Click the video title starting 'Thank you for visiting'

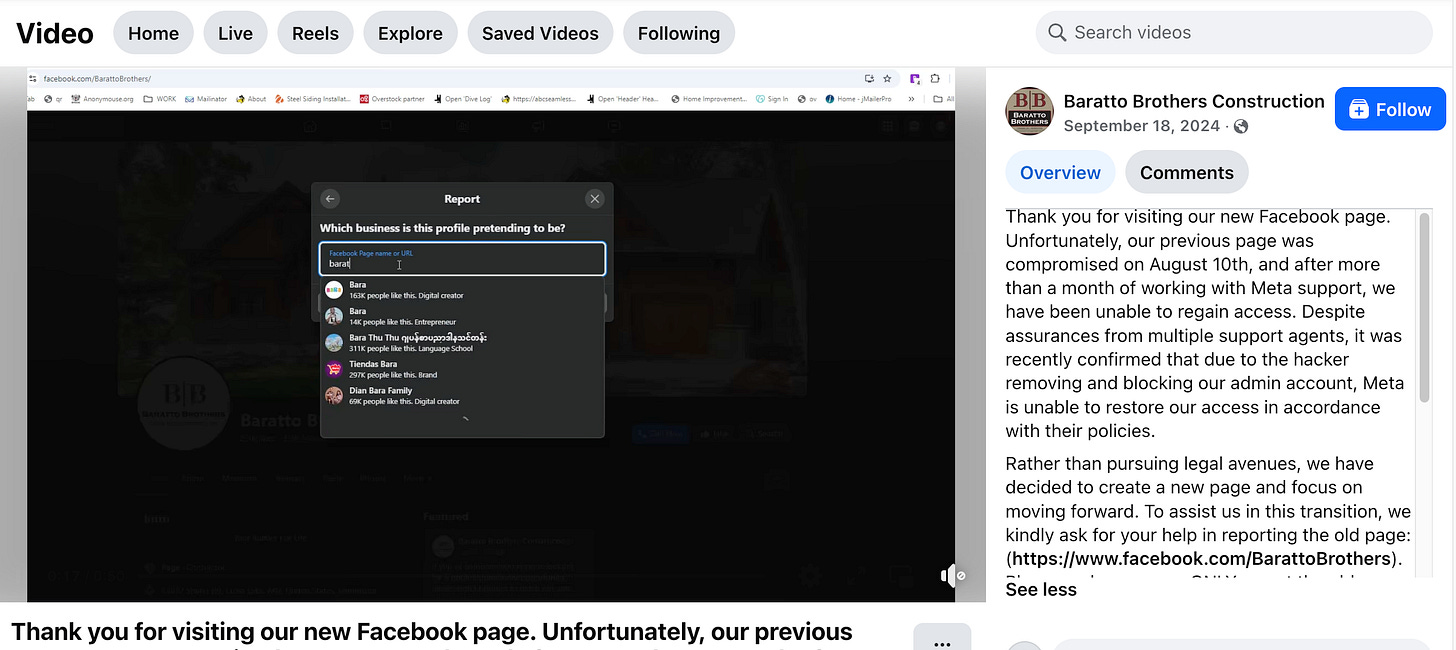coord(432,632)
